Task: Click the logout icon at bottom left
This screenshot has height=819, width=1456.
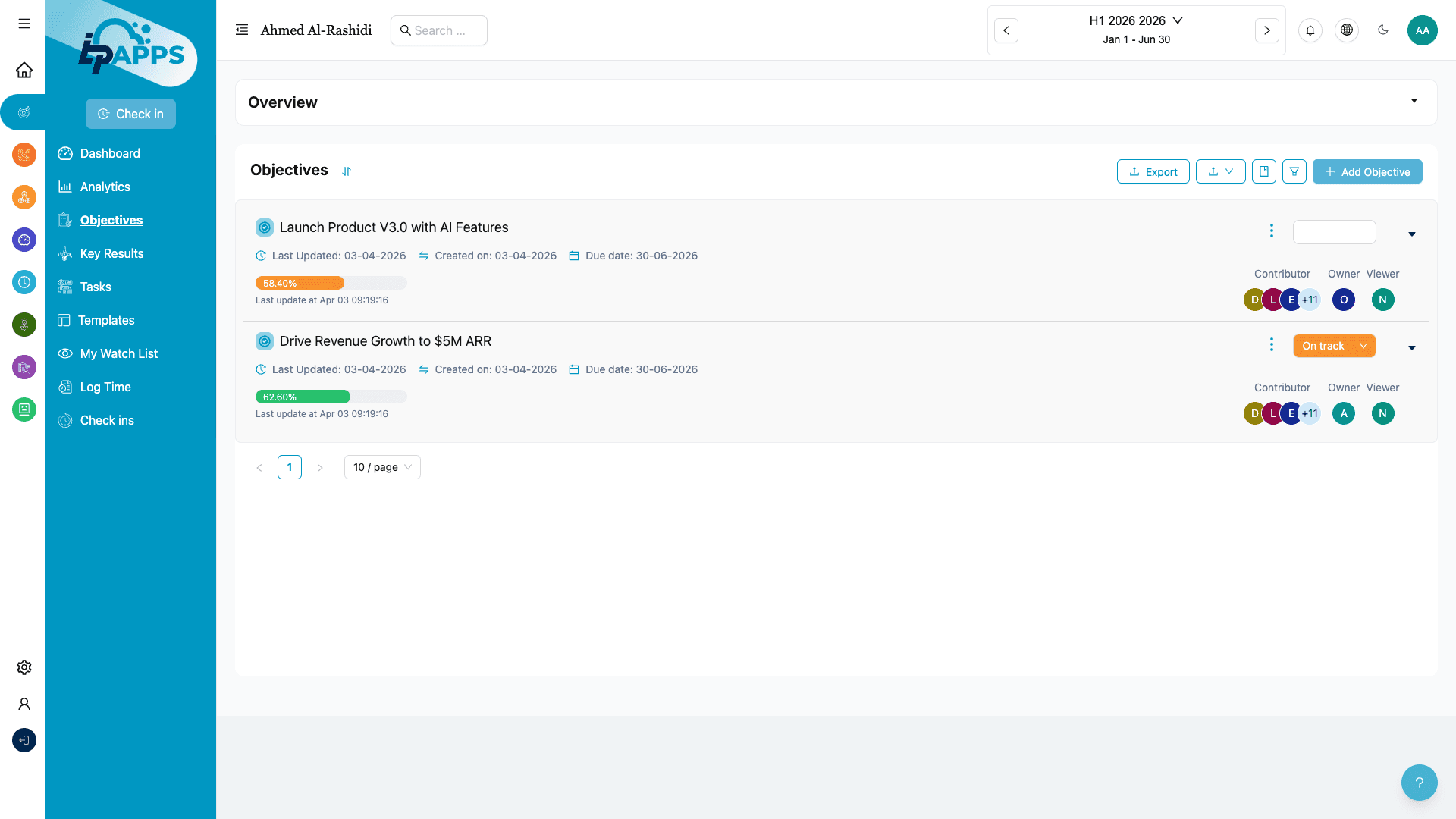Action: (x=24, y=740)
